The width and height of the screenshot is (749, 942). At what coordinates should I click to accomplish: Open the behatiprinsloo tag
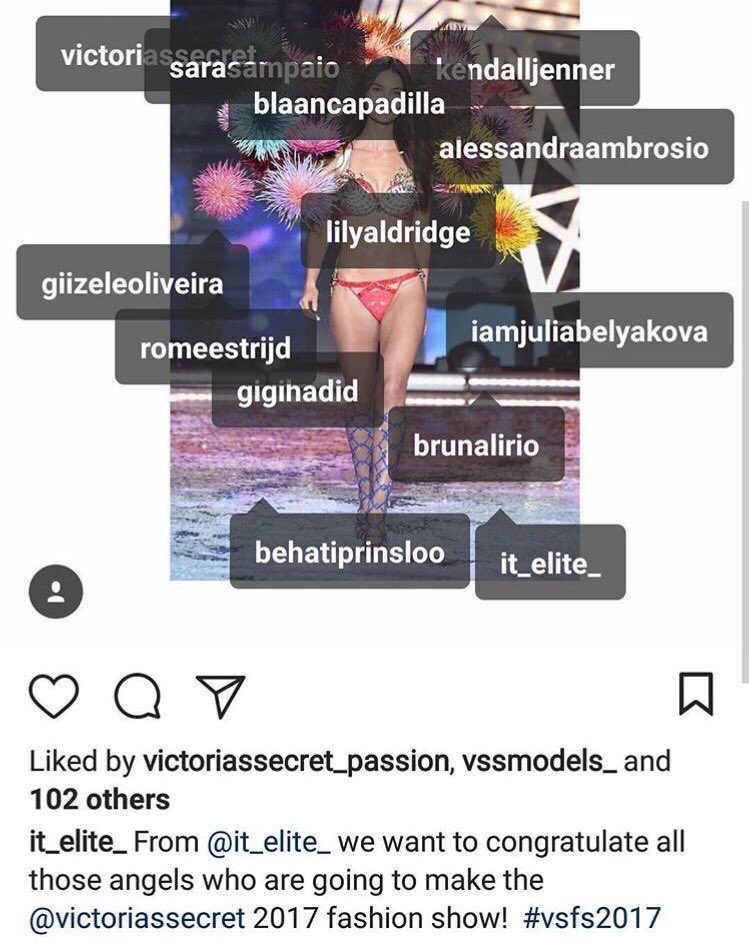pyautogui.click(x=350, y=552)
